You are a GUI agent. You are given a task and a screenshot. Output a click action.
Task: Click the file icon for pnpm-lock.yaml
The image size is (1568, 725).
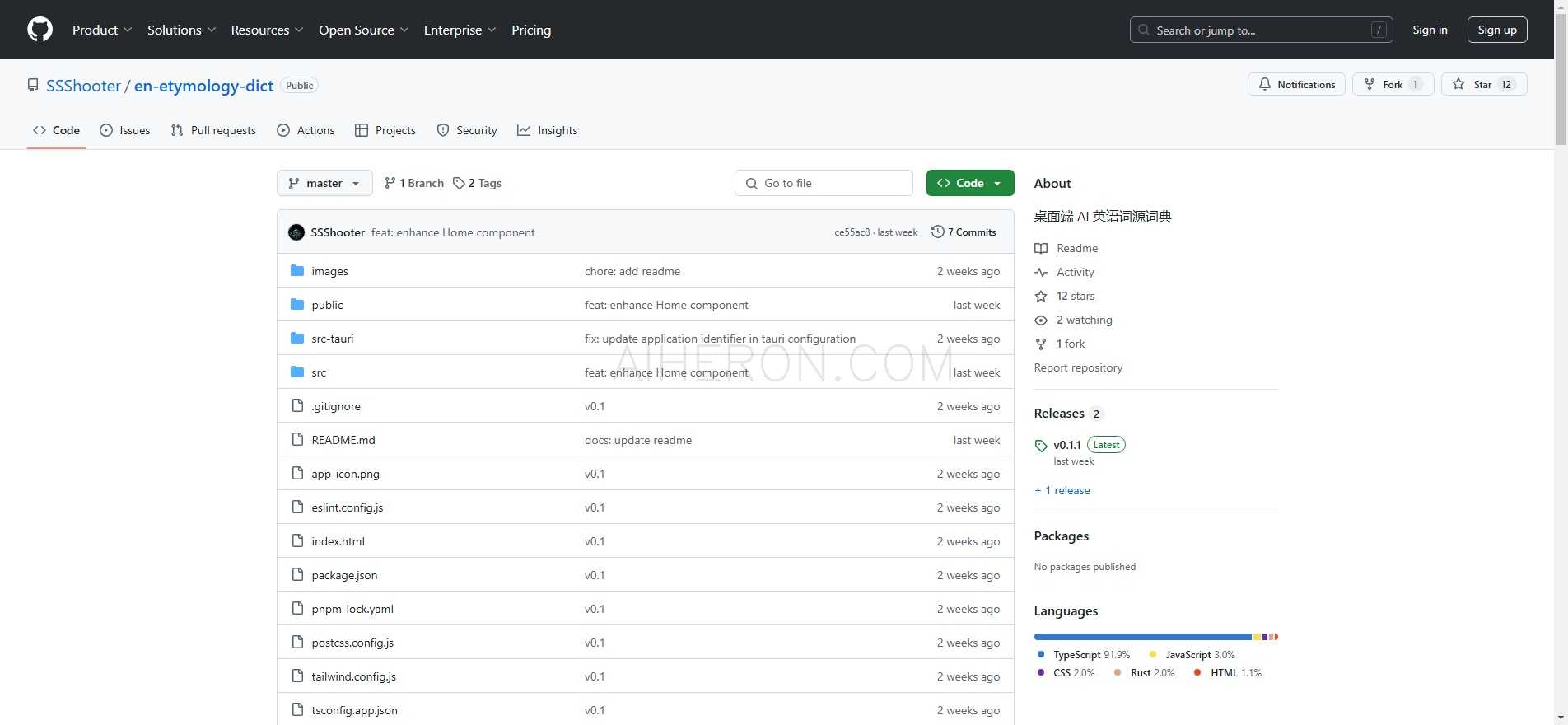tap(297, 609)
